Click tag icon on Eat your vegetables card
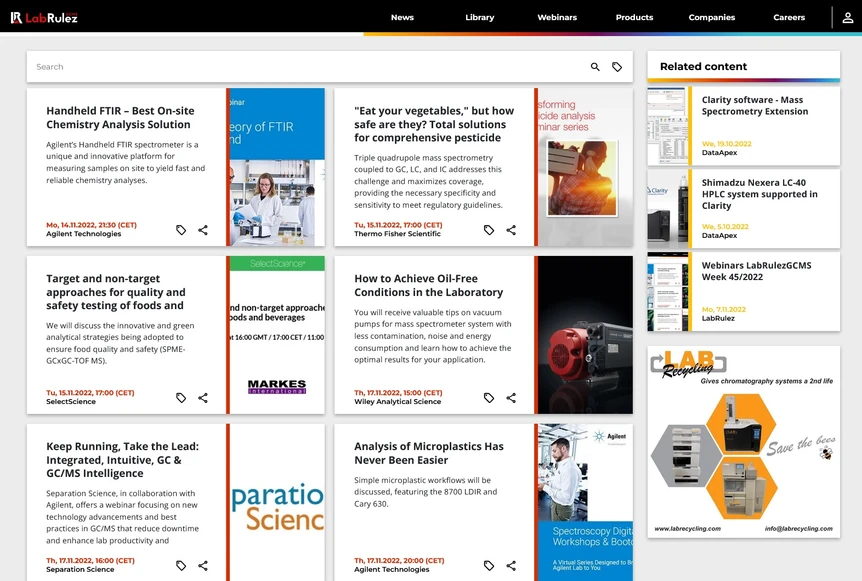The width and height of the screenshot is (862, 581). (489, 230)
